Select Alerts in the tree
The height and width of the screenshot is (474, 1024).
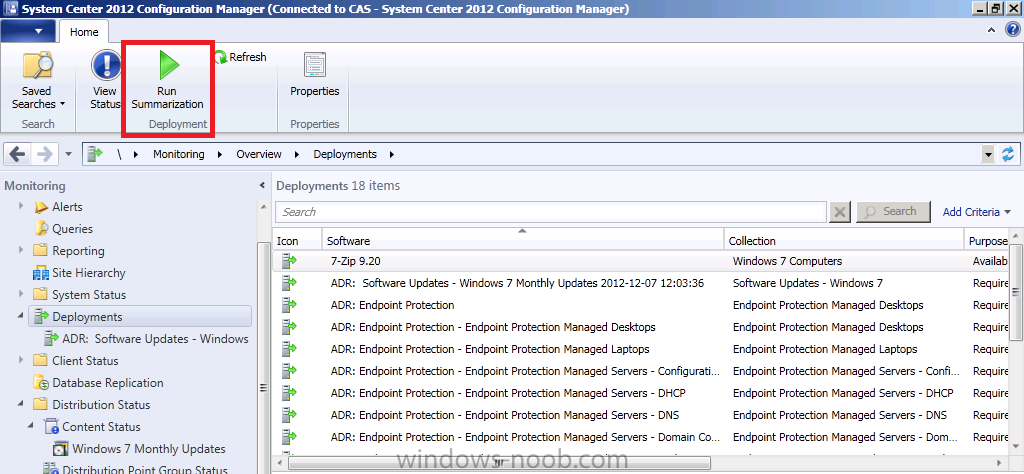point(67,207)
